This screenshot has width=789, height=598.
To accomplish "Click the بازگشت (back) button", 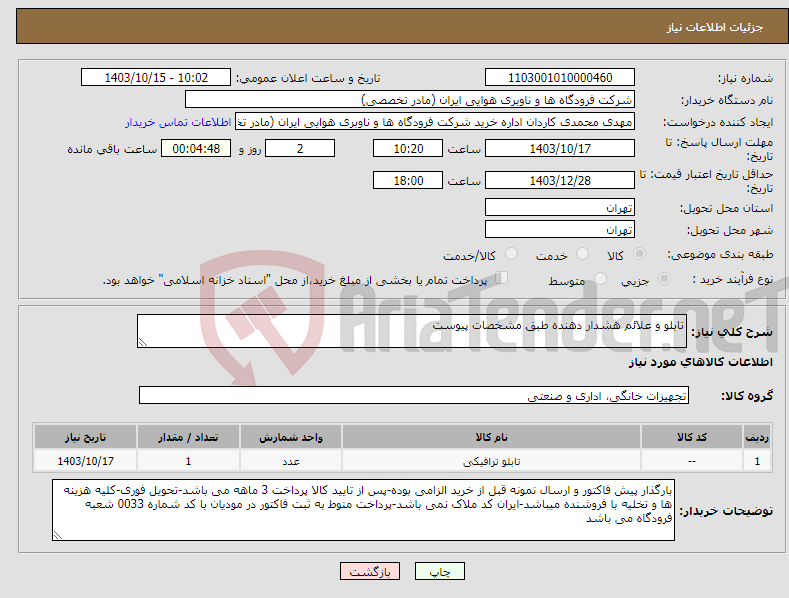I will [370, 571].
